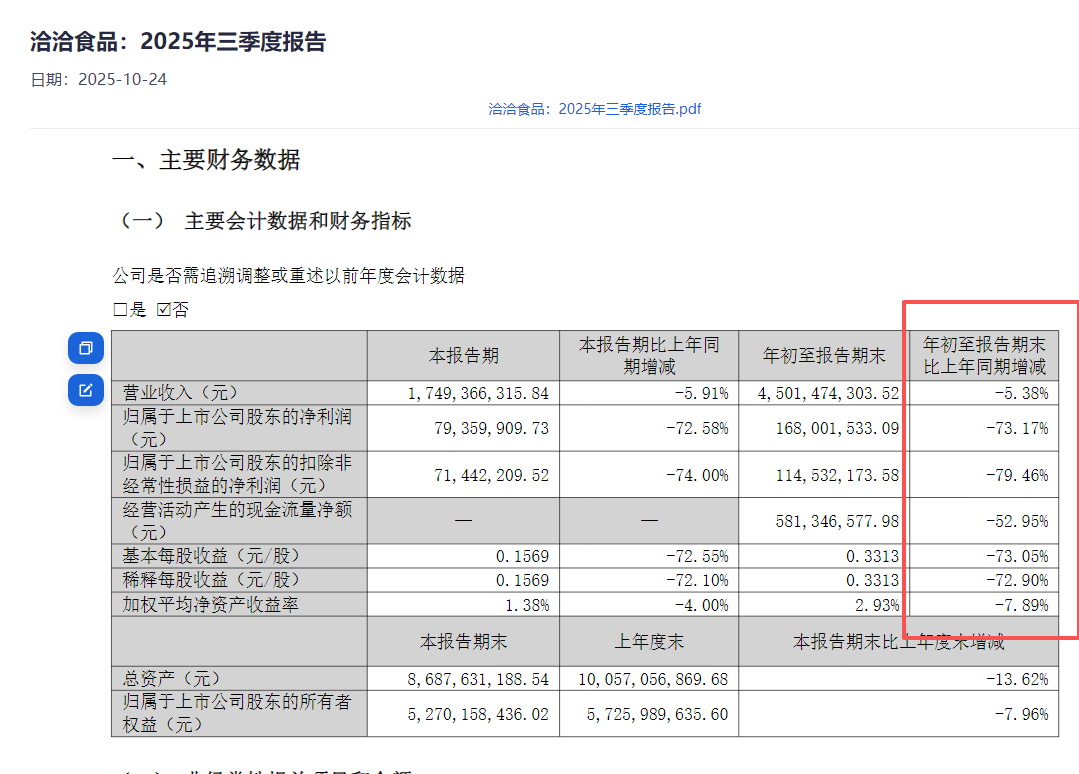This screenshot has width=1079, height=774.
Task: Click the subheading 主要会计数据和财务指标
Action: [298, 221]
